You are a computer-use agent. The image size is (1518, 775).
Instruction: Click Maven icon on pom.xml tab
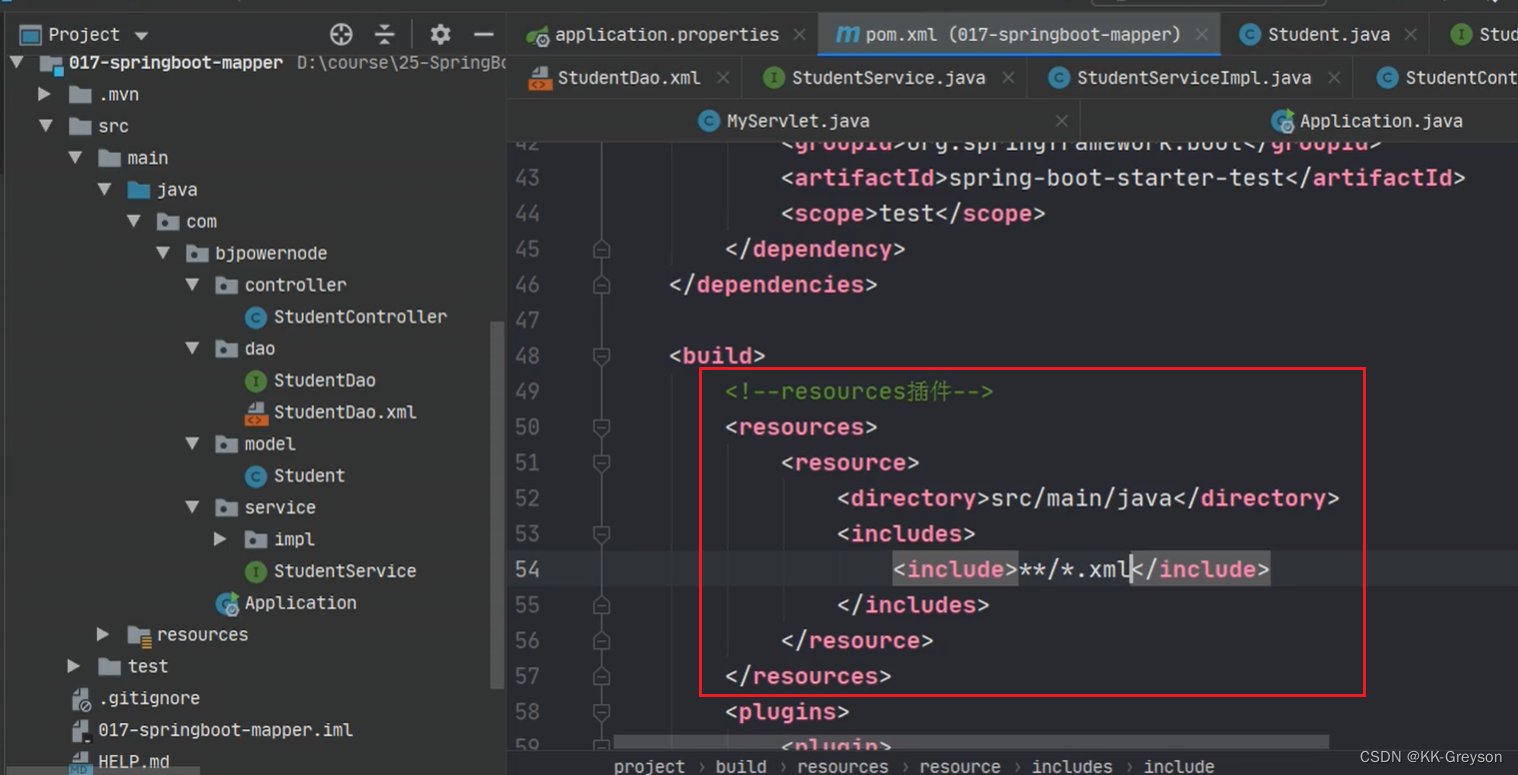click(847, 34)
